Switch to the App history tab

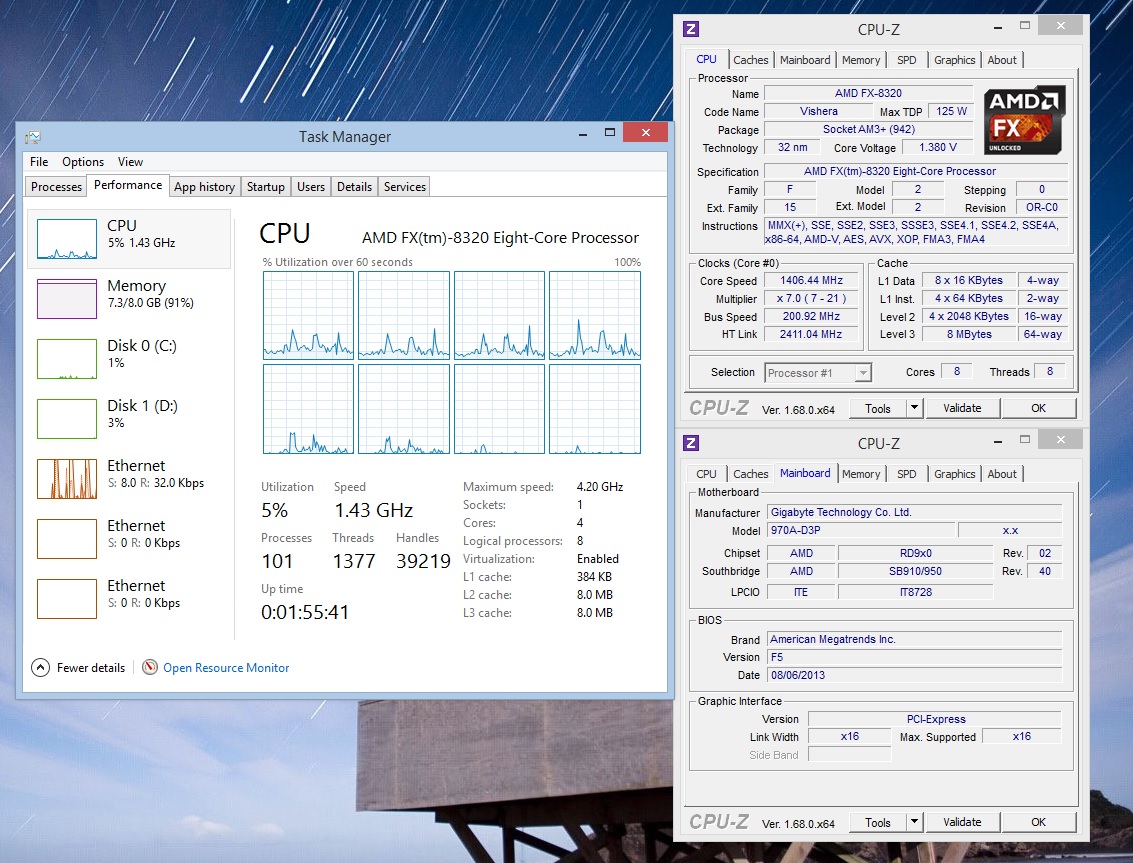204,186
